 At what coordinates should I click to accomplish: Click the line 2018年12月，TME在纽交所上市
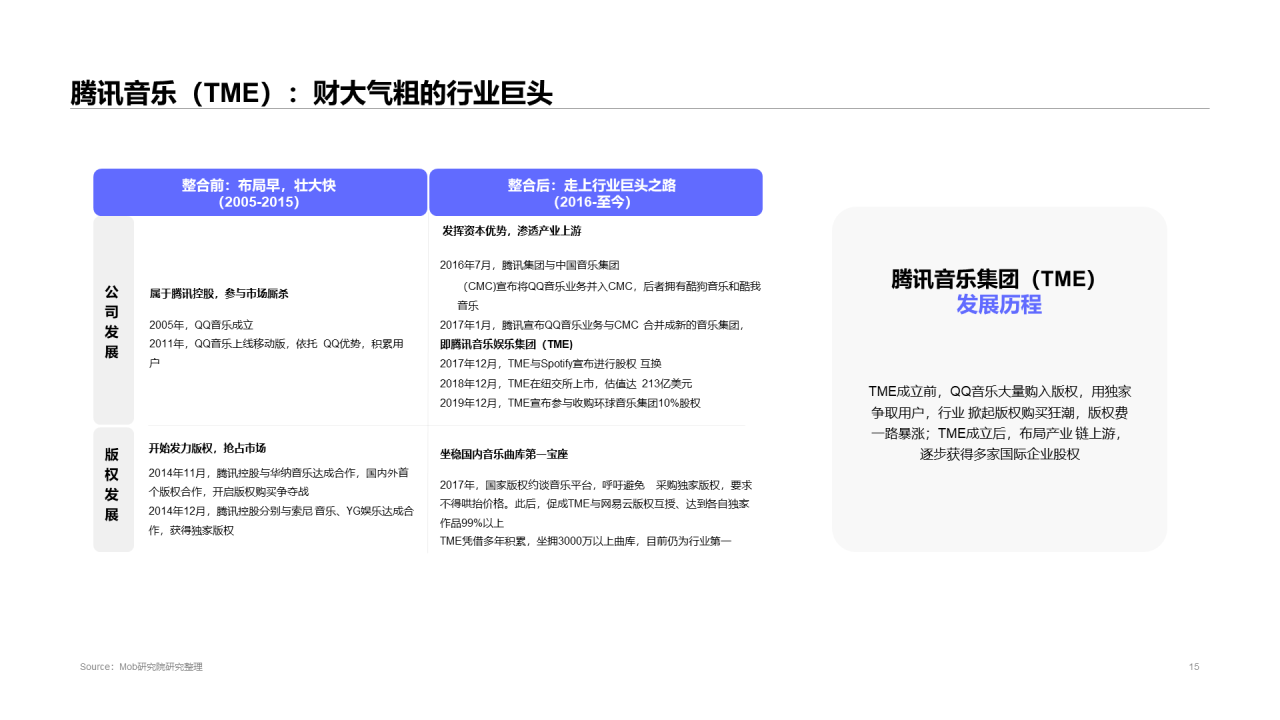[x=566, y=383]
